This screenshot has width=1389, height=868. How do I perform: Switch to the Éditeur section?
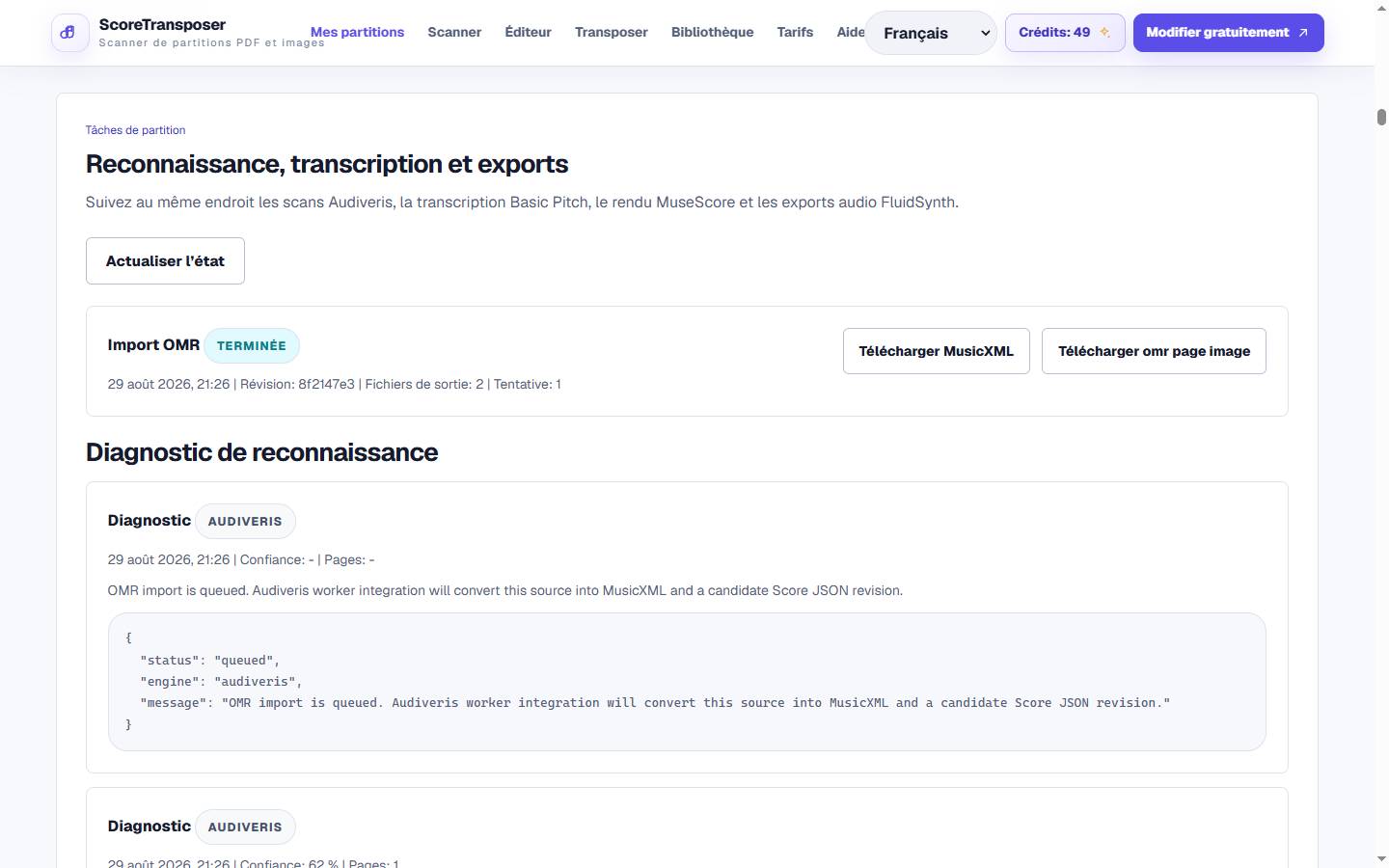coord(528,32)
